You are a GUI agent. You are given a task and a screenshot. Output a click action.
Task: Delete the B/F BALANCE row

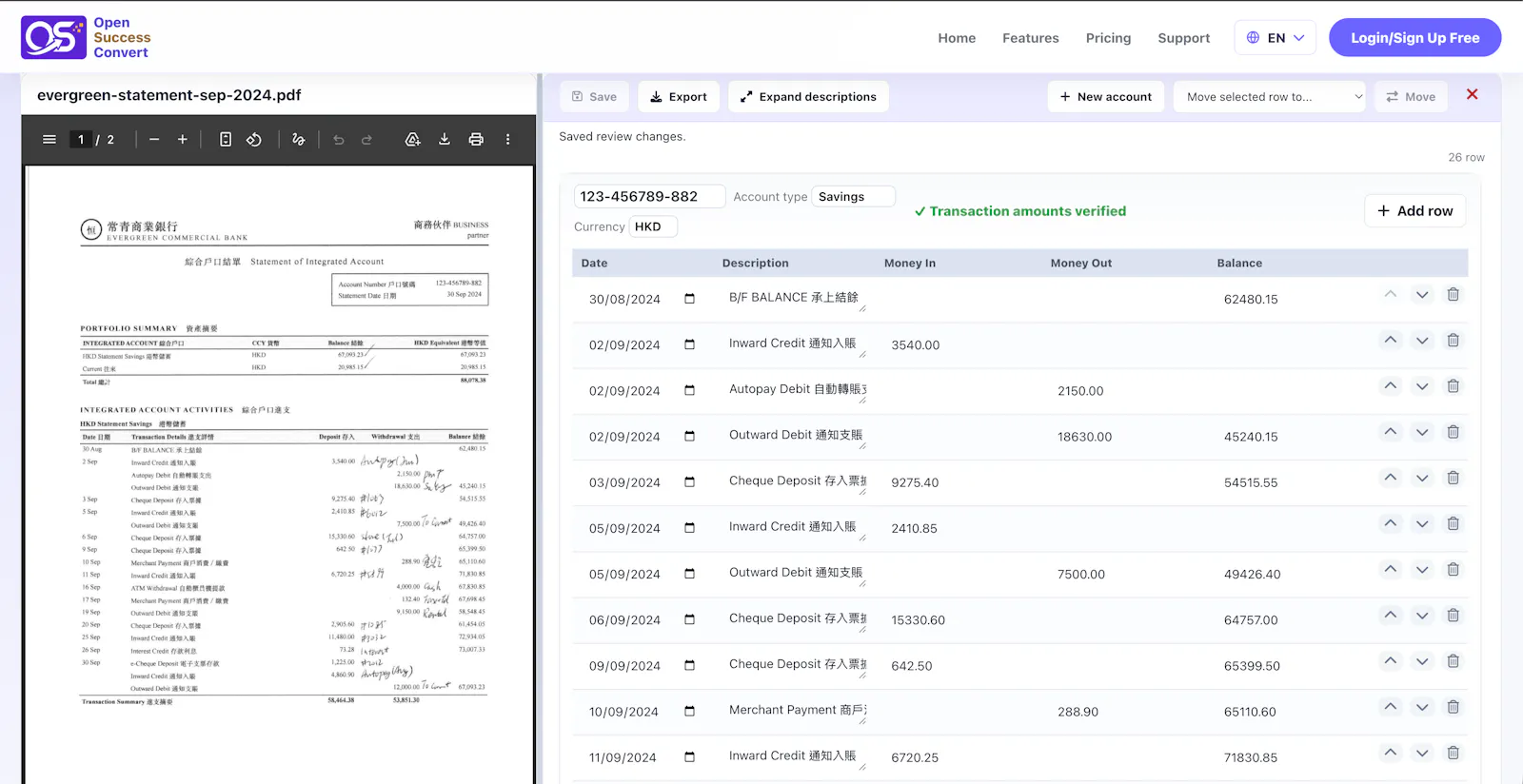click(1454, 295)
